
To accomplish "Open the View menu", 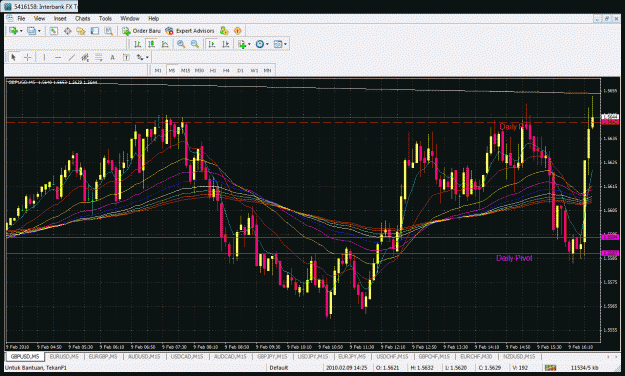I will click(39, 18).
